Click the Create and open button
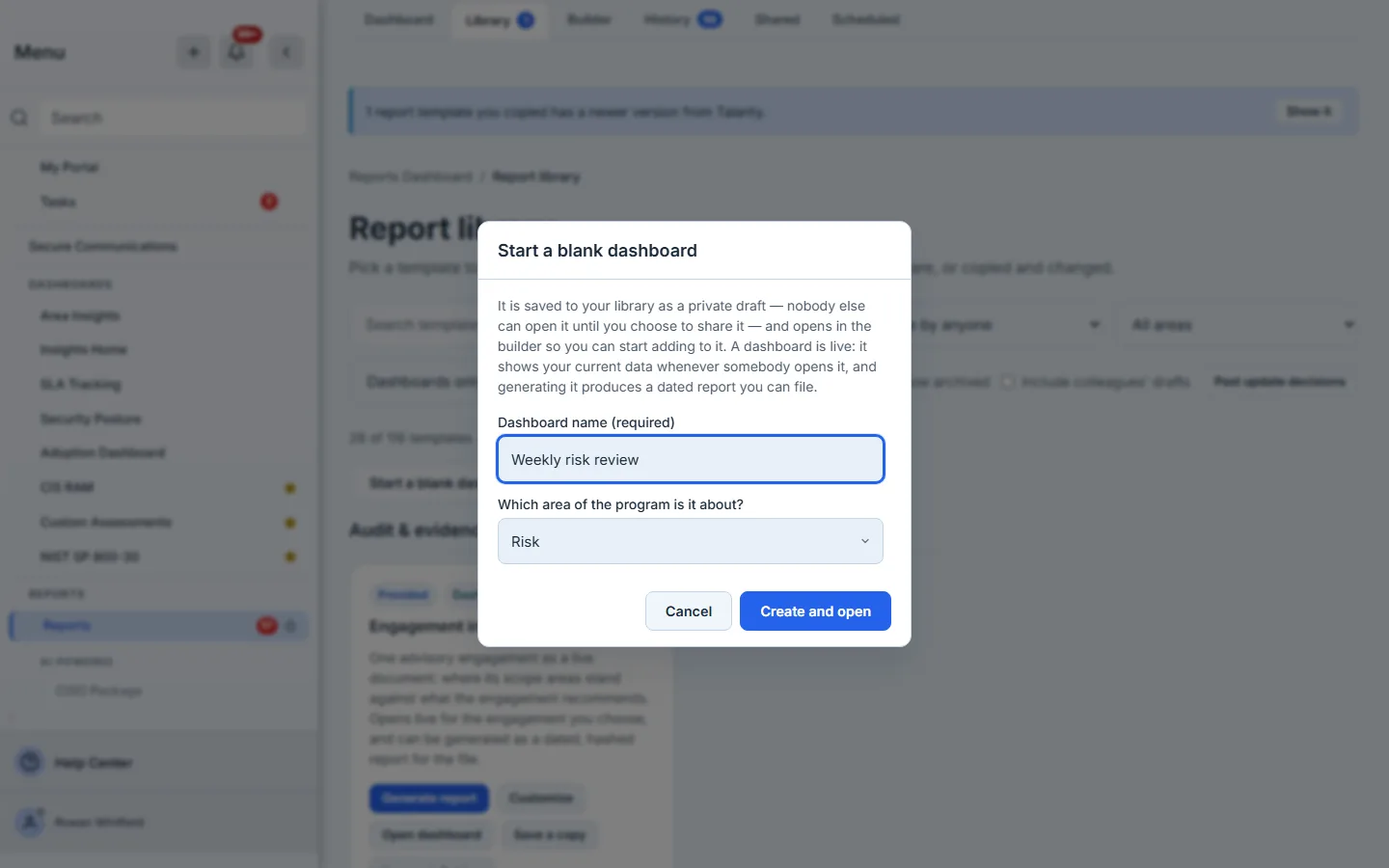This screenshot has height=868, width=1389. [x=815, y=611]
